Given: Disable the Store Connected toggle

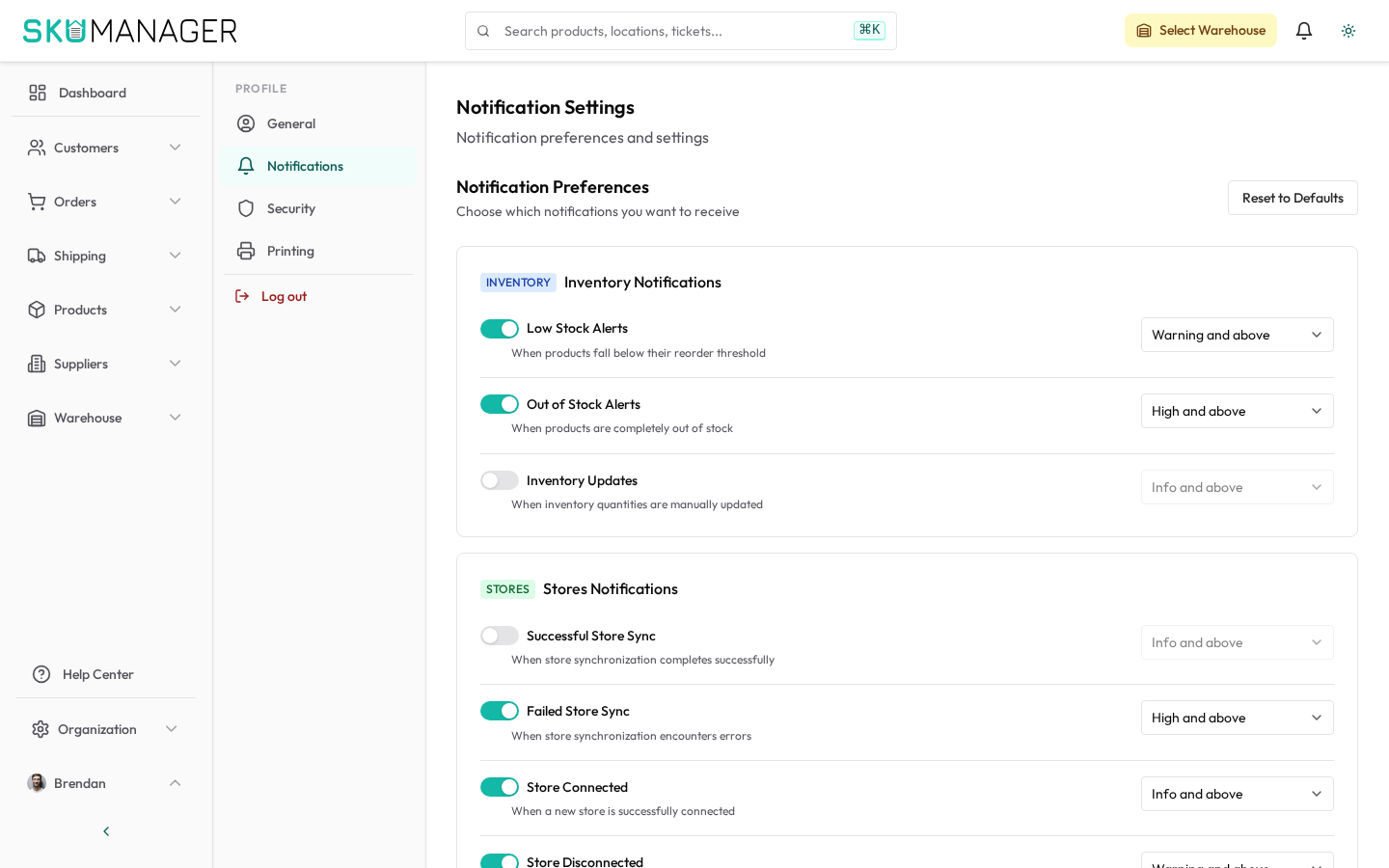Looking at the screenshot, I should pyautogui.click(x=500, y=787).
